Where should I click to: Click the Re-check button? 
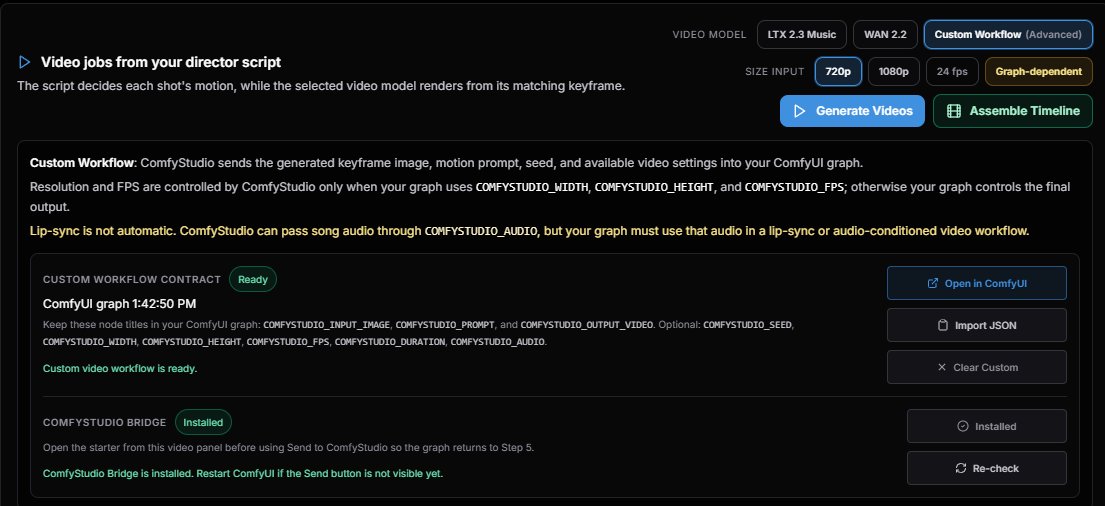click(986, 468)
